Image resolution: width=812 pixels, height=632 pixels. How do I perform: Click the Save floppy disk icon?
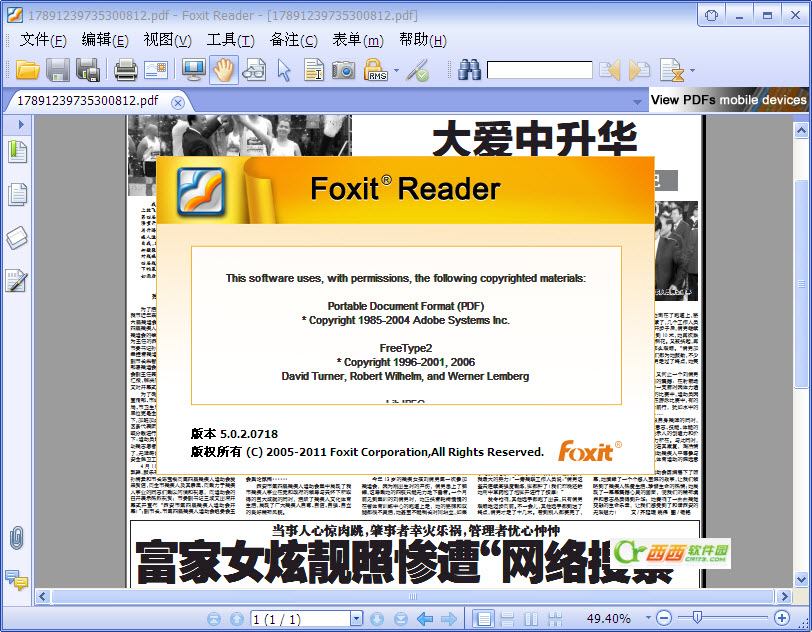click(58, 69)
